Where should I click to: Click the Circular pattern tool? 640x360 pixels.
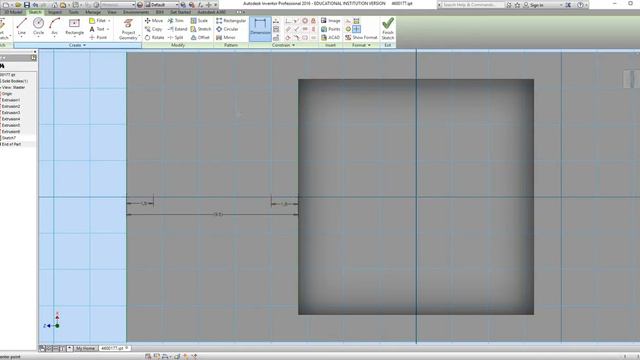coord(227,29)
